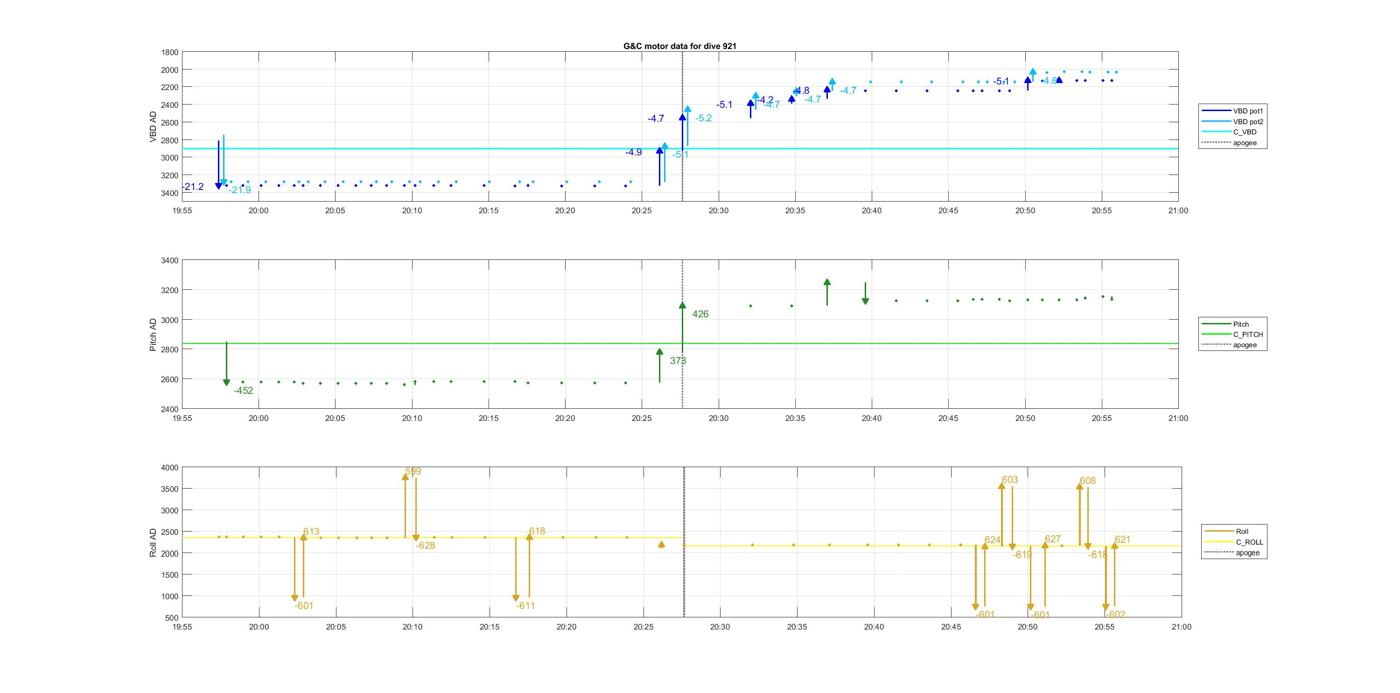The image size is (1400, 693).
Task: Click the '624' roll data label
Action: 992,540
